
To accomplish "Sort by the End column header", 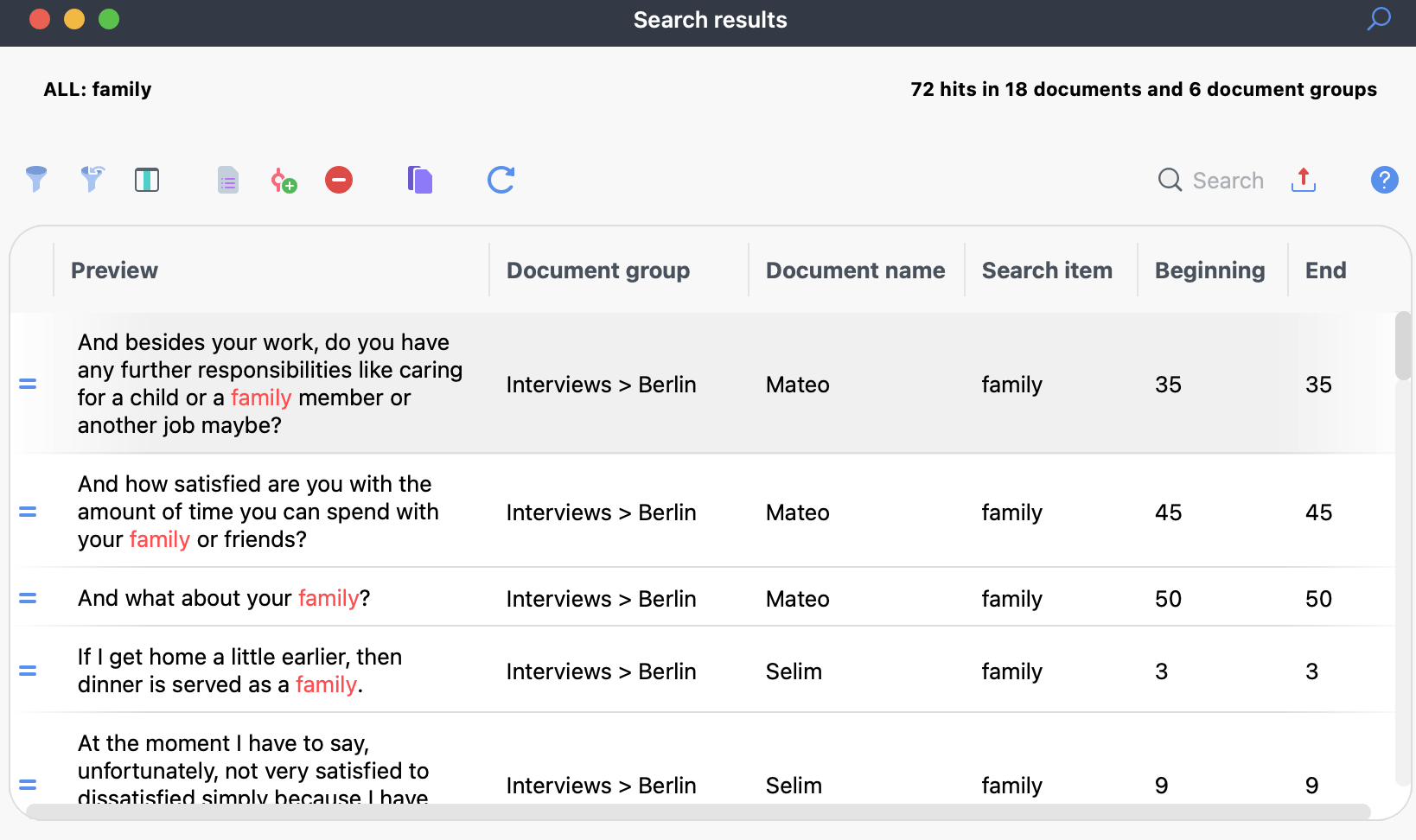I will tap(1326, 270).
